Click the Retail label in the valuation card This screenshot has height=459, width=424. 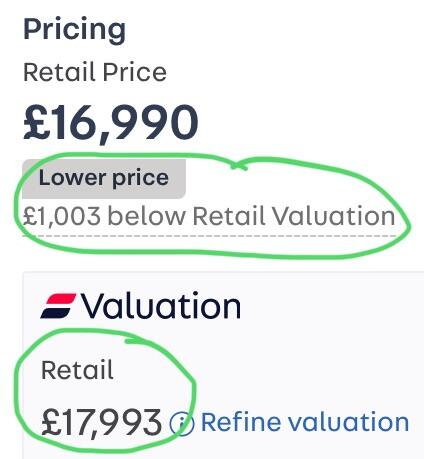77,370
